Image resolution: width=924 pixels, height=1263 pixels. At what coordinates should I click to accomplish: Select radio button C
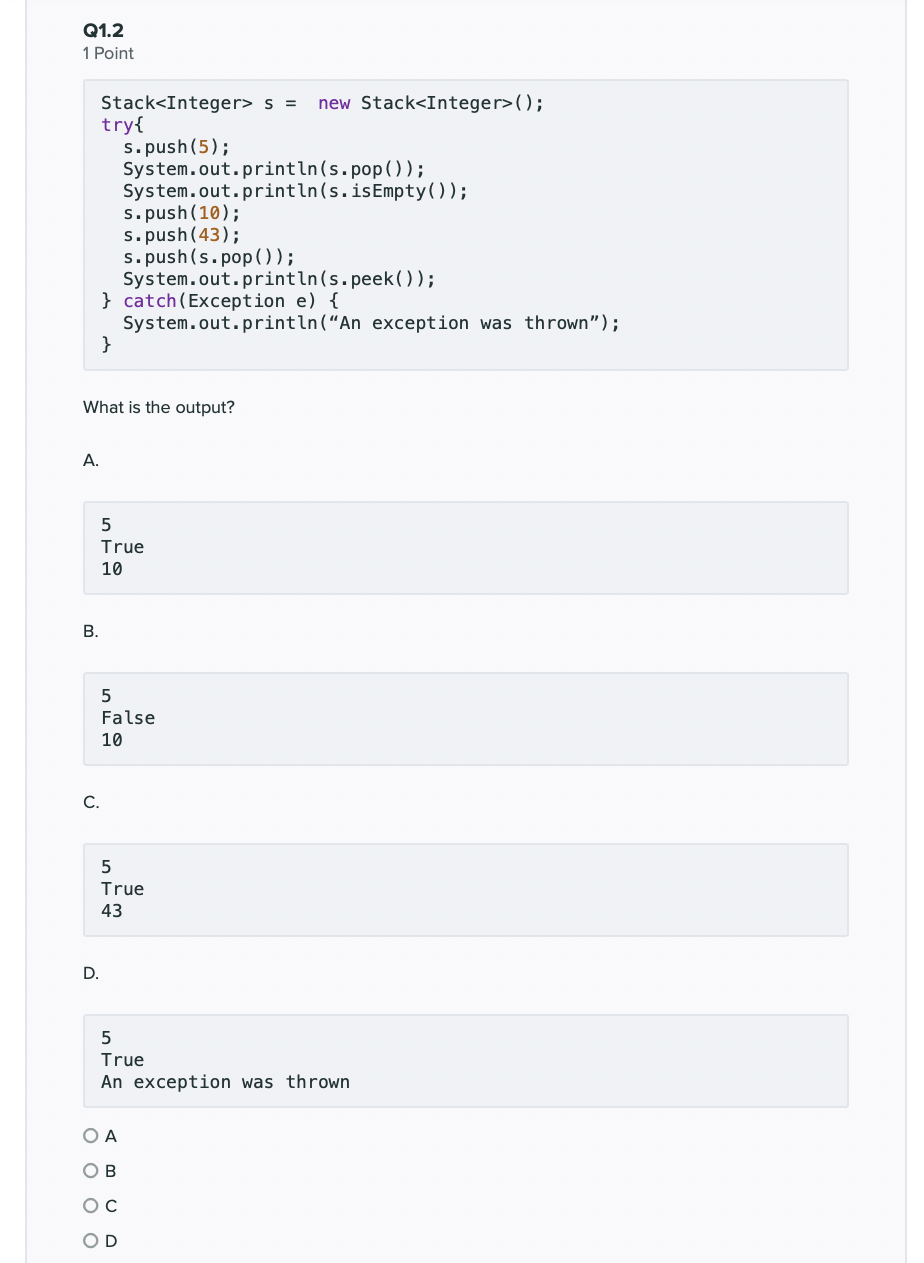pyautogui.click(x=91, y=1205)
